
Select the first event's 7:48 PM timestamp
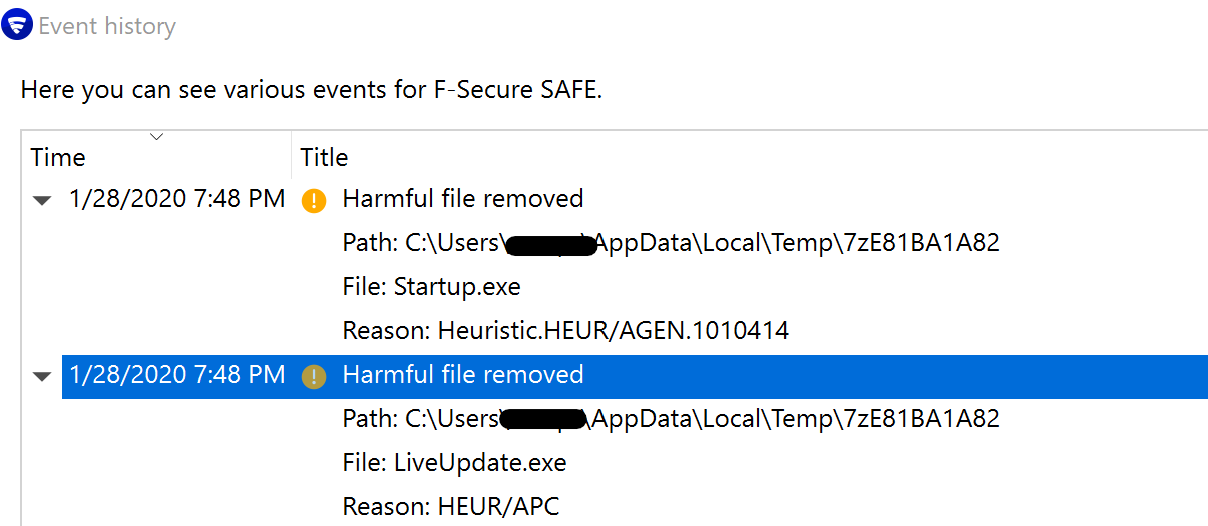pyautogui.click(x=177, y=199)
